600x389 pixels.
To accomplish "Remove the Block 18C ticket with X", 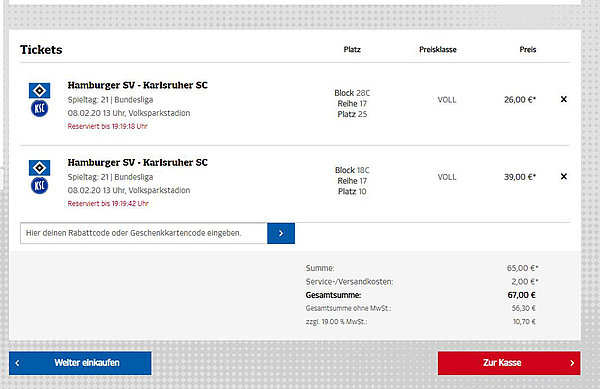I will pyautogui.click(x=564, y=176).
